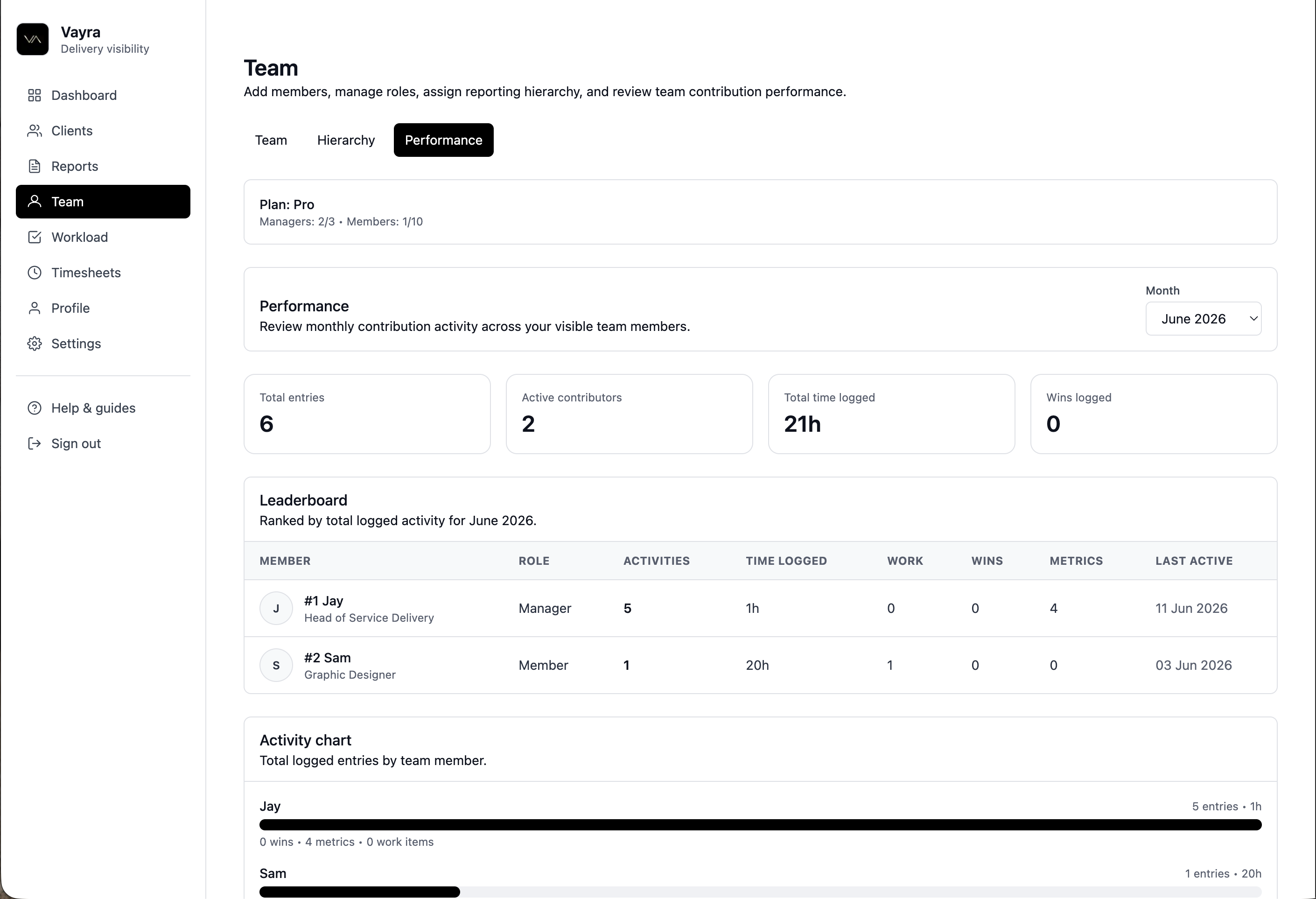Click the Dashboard grid icon
Screen dimensions: 1316x899
coord(35,95)
